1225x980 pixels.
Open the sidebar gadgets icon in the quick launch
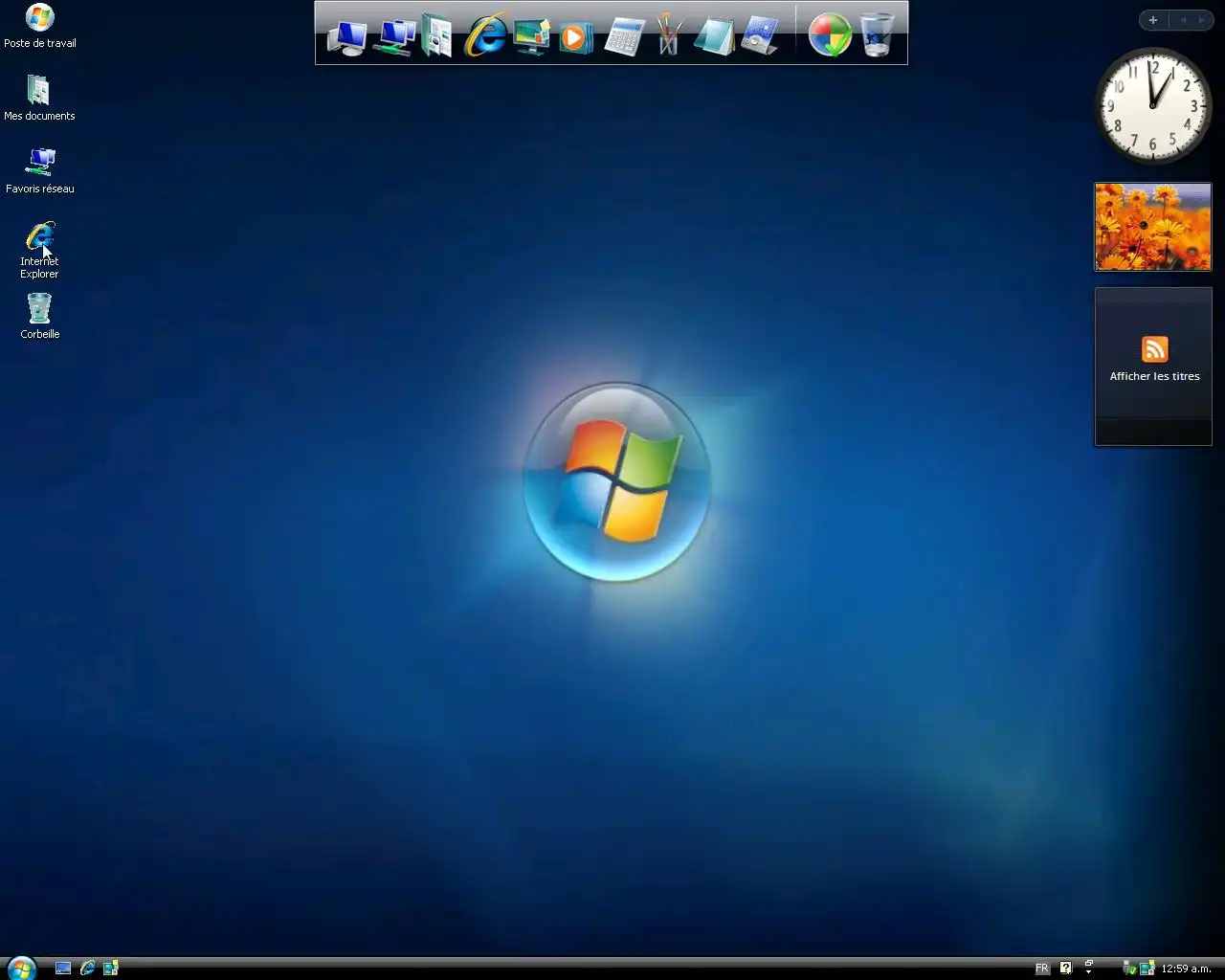point(111,969)
